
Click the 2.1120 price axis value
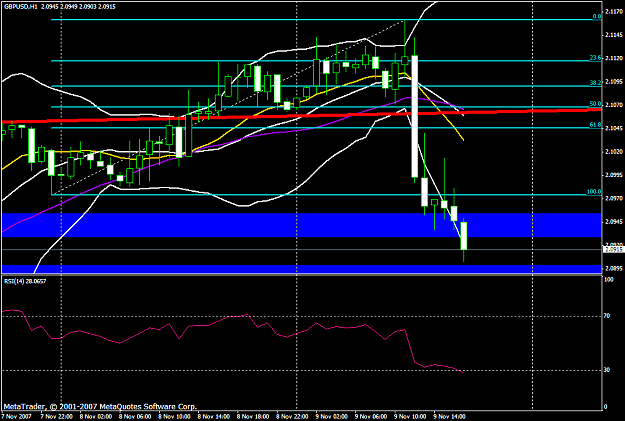tap(613, 58)
